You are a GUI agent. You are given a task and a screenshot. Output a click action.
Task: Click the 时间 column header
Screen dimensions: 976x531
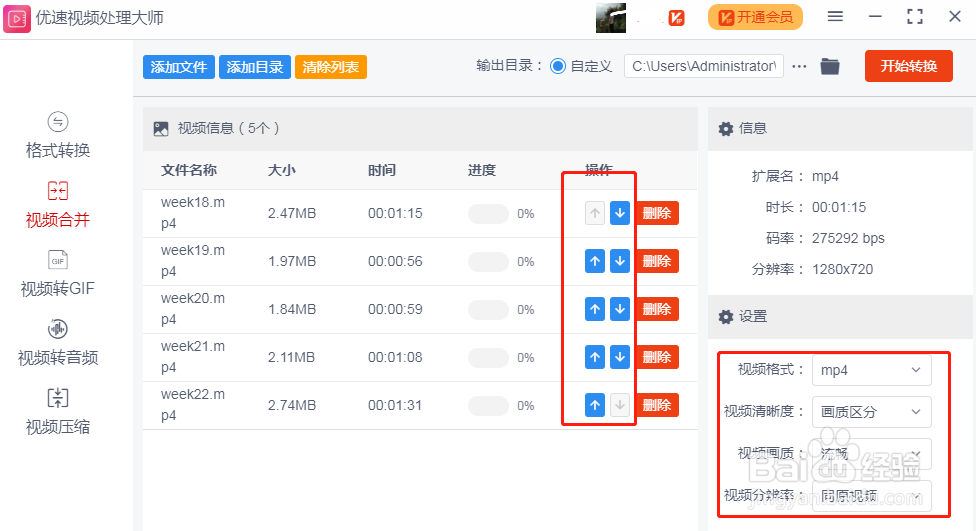pyautogui.click(x=382, y=171)
